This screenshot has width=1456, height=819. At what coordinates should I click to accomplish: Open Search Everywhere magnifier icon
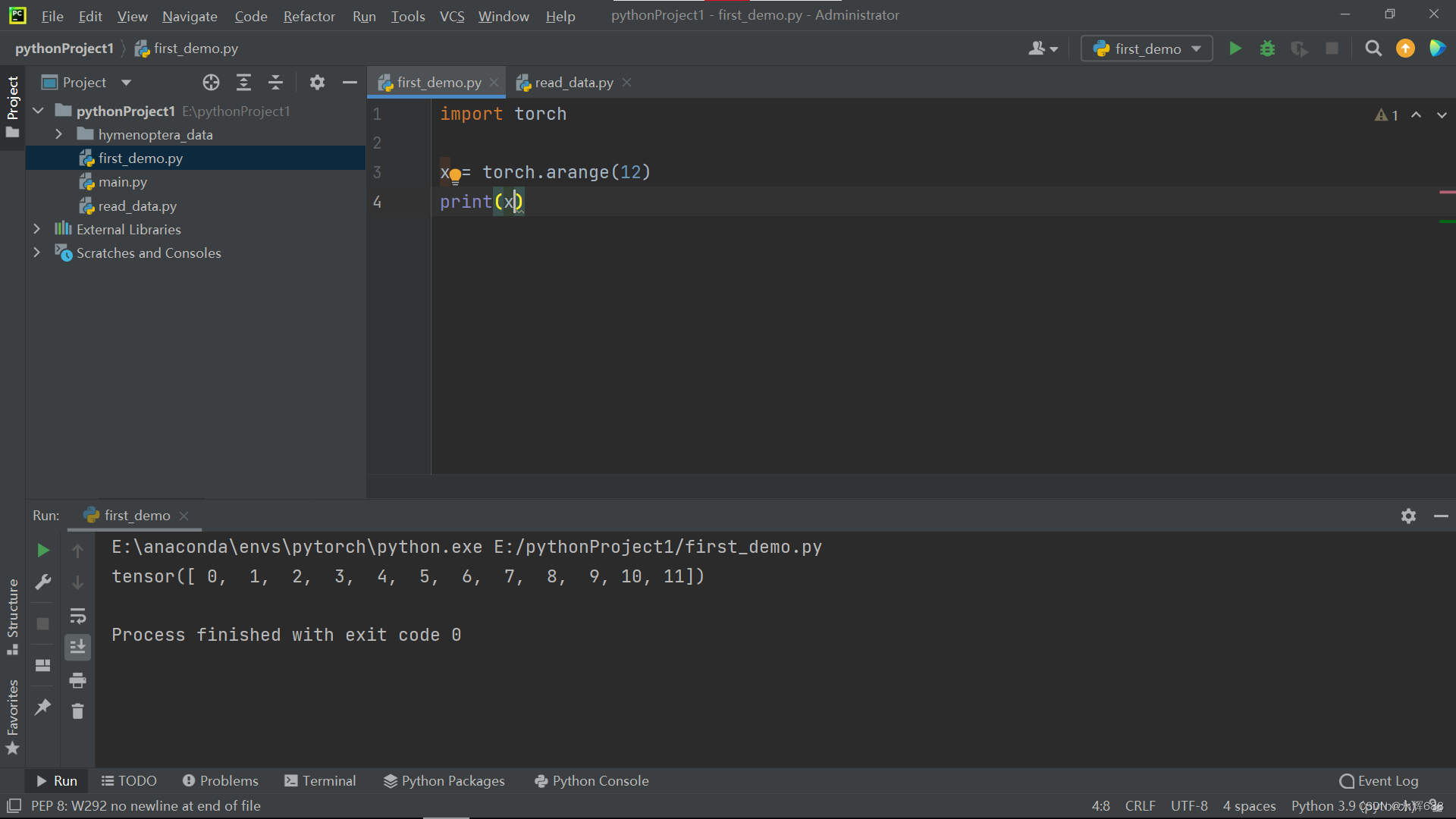[1373, 49]
